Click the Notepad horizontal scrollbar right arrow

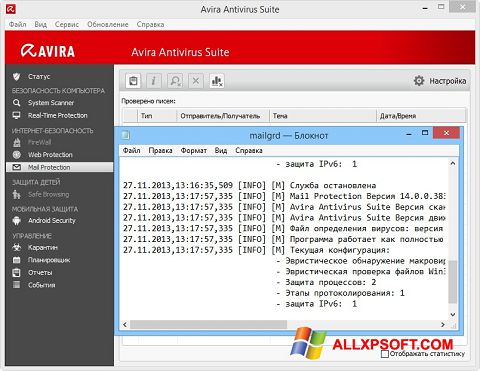click(x=443, y=324)
